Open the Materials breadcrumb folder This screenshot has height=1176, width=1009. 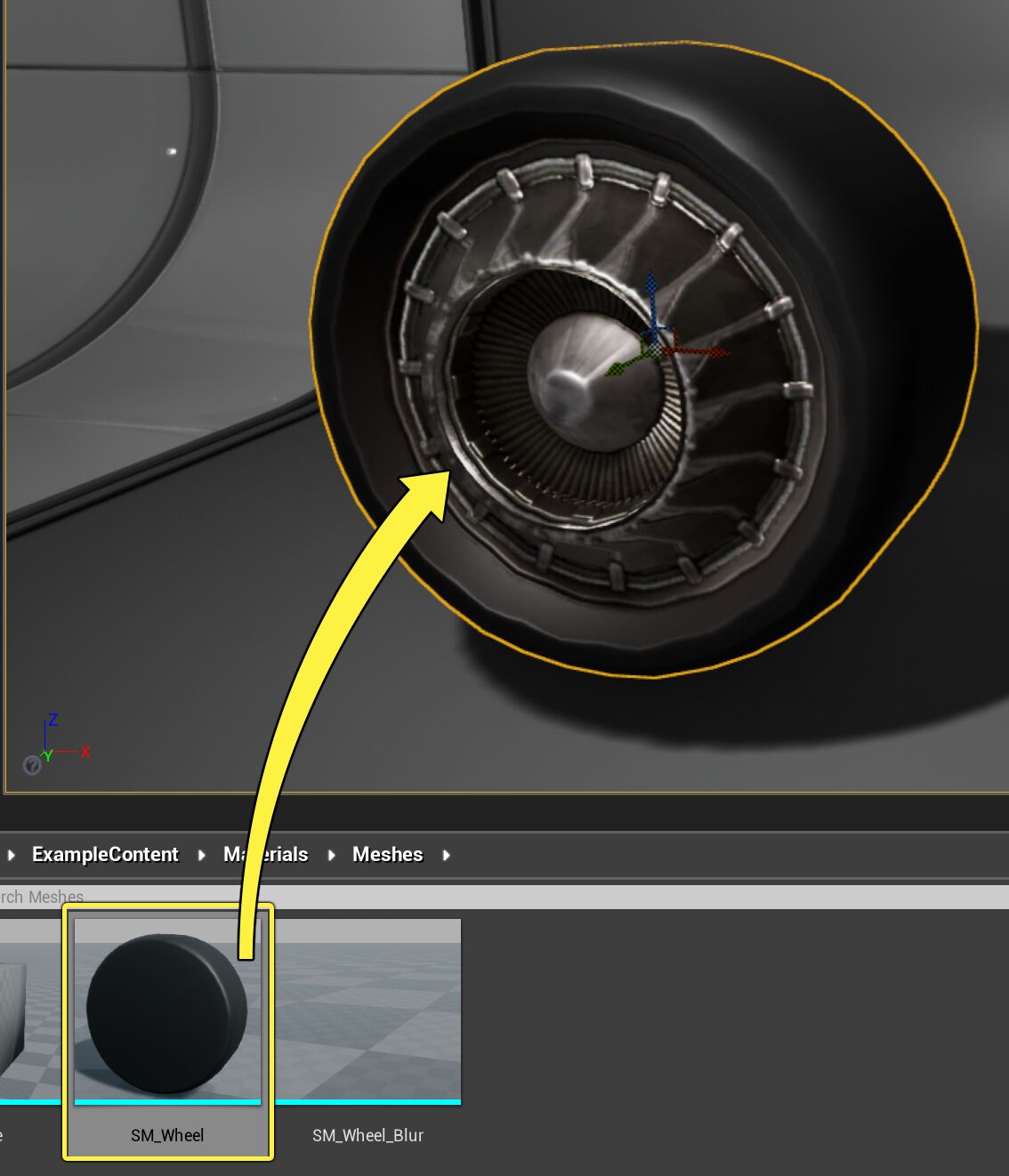point(266,855)
